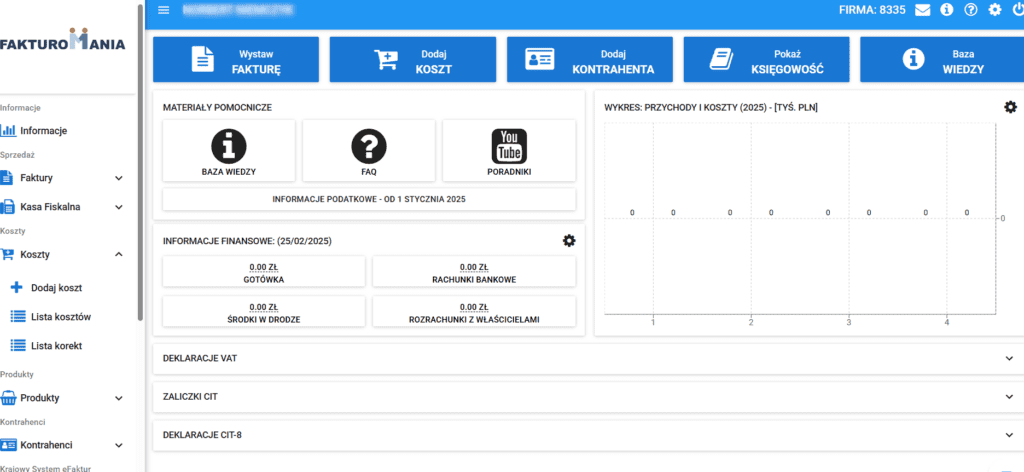Open Informacje podatkowe od 1 stycznia 2025
This screenshot has height=472, width=1024.
coord(369,200)
